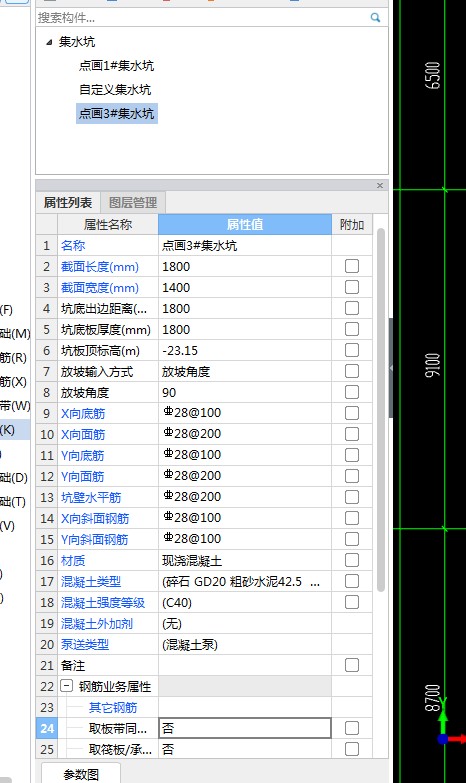
Task: Collapse the 集水坑 tree node
Action: [x=49, y=42]
